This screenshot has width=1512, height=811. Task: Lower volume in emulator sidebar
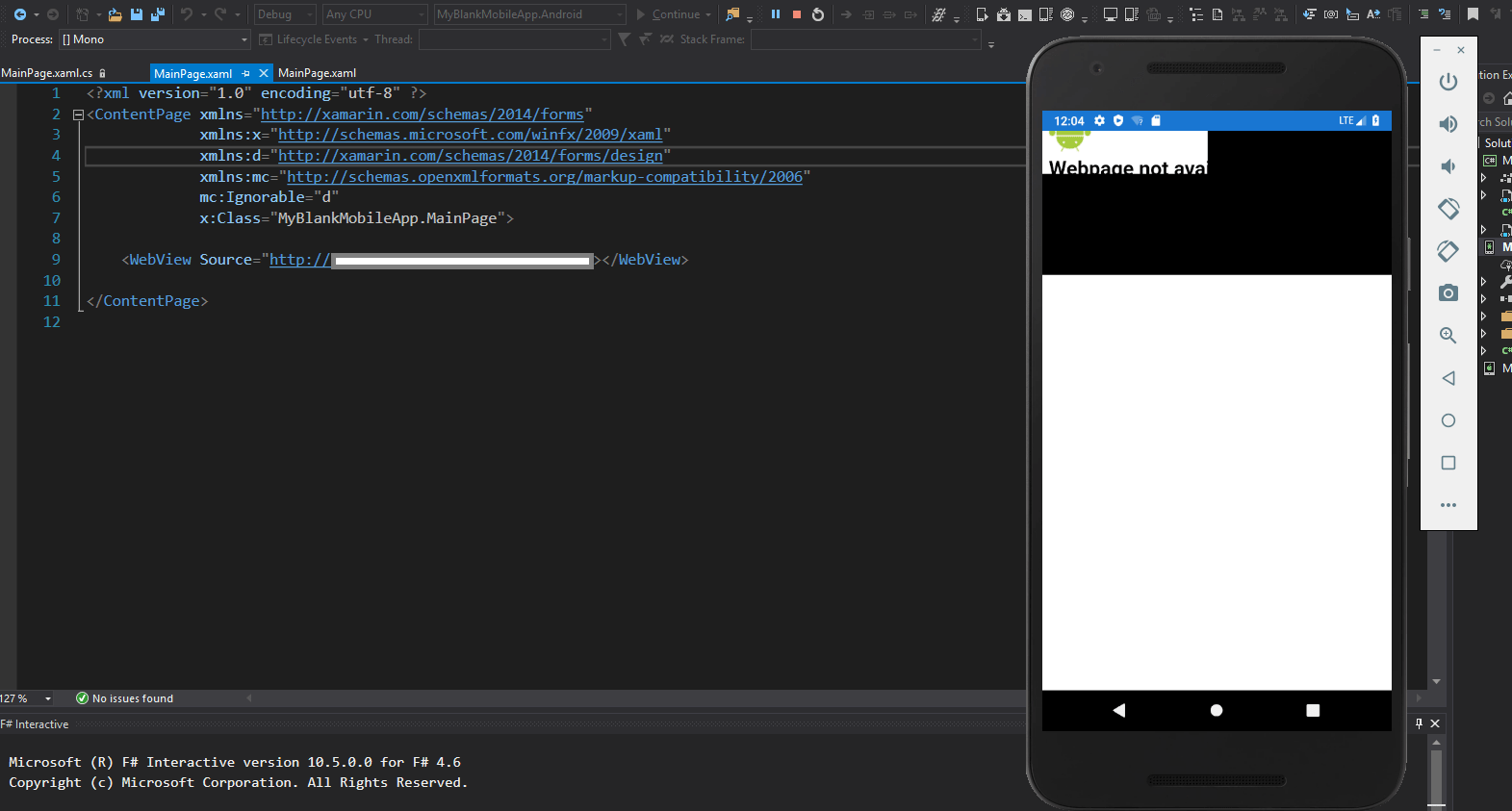point(1448,166)
